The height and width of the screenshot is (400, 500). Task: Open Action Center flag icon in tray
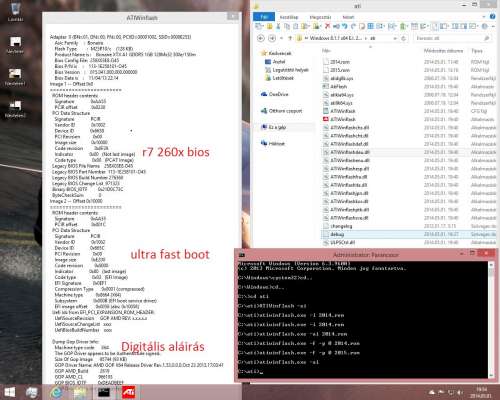[441, 392]
